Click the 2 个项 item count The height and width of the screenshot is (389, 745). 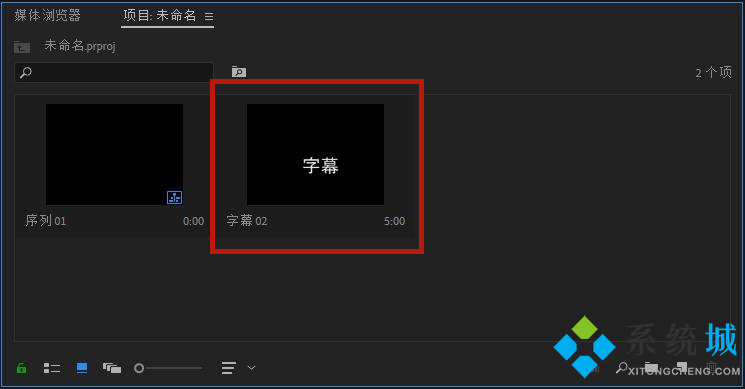[x=714, y=73]
